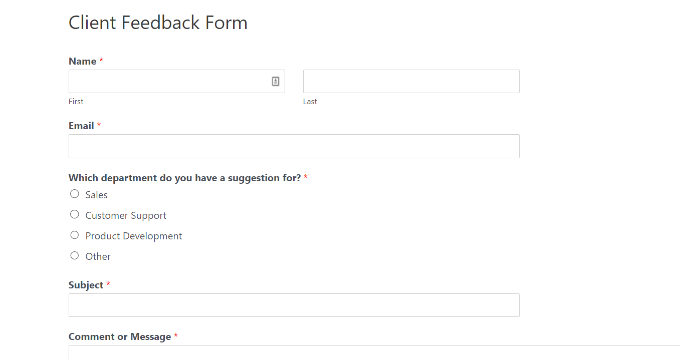Click into the Last name field
Viewport: 680px width, 360px height.
tap(411, 81)
